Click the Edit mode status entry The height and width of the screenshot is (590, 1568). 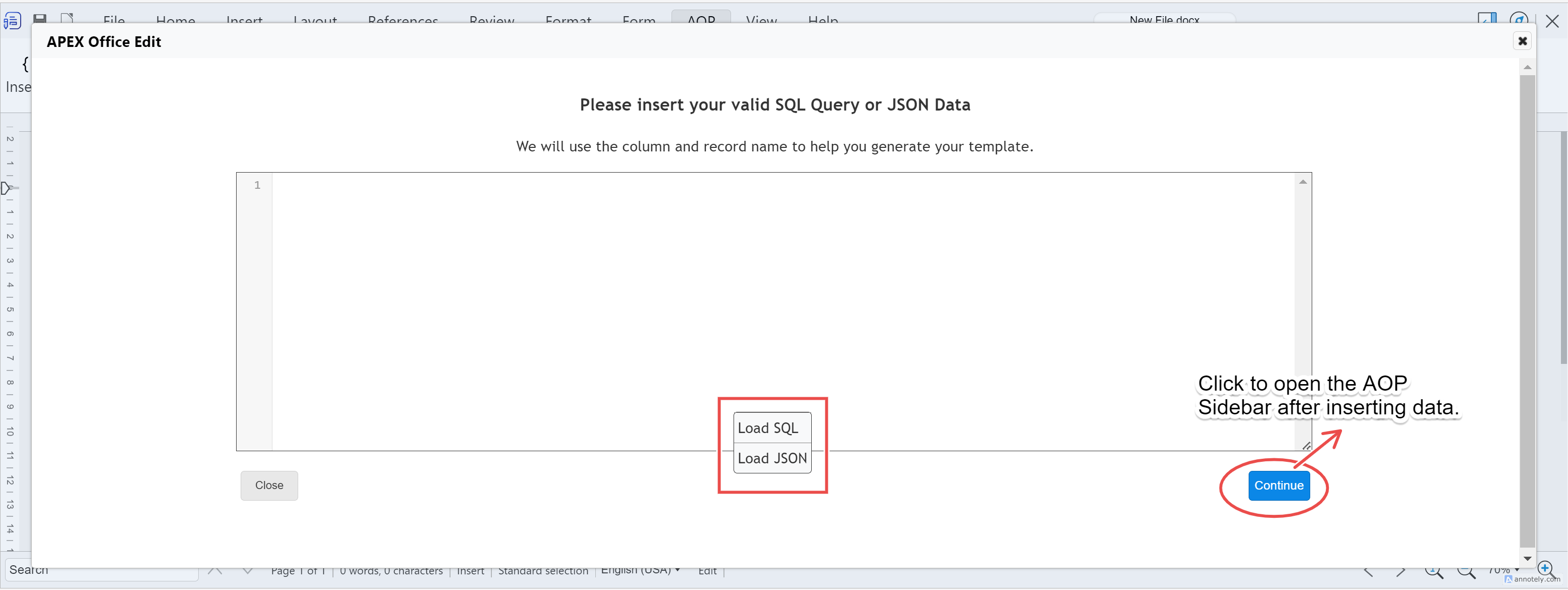(x=707, y=571)
